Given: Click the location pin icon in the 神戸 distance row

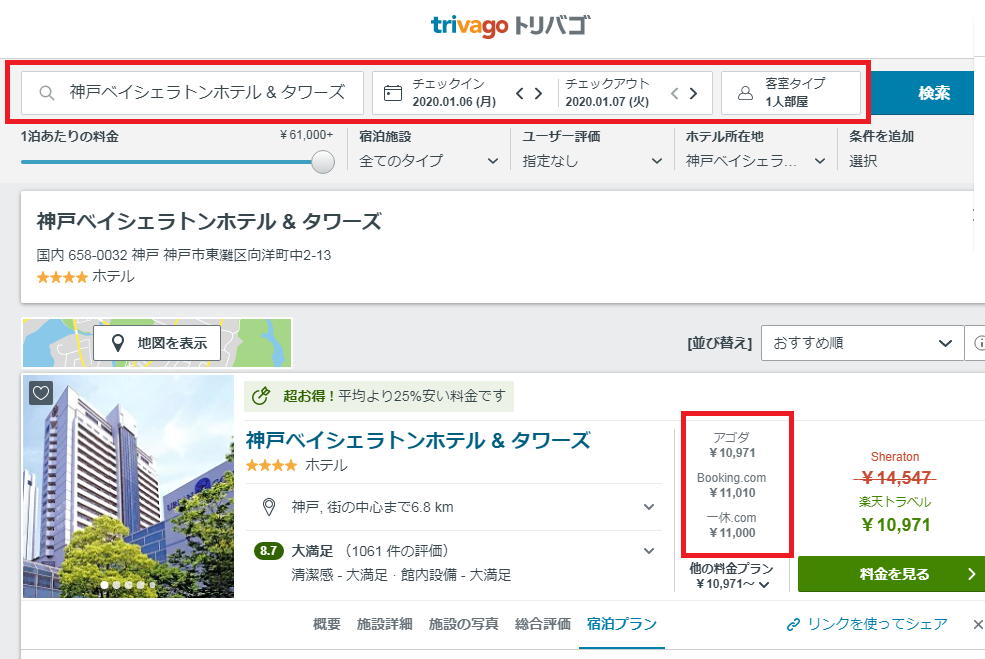Looking at the screenshot, I should (269, 507).
